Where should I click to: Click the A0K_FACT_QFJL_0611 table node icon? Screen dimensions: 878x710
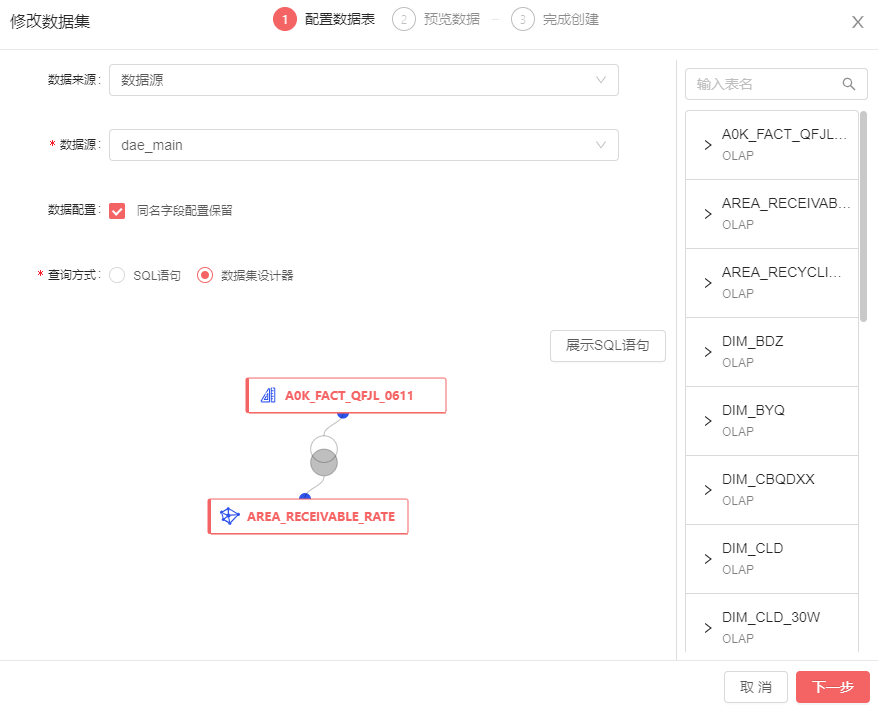click(268, 396)
